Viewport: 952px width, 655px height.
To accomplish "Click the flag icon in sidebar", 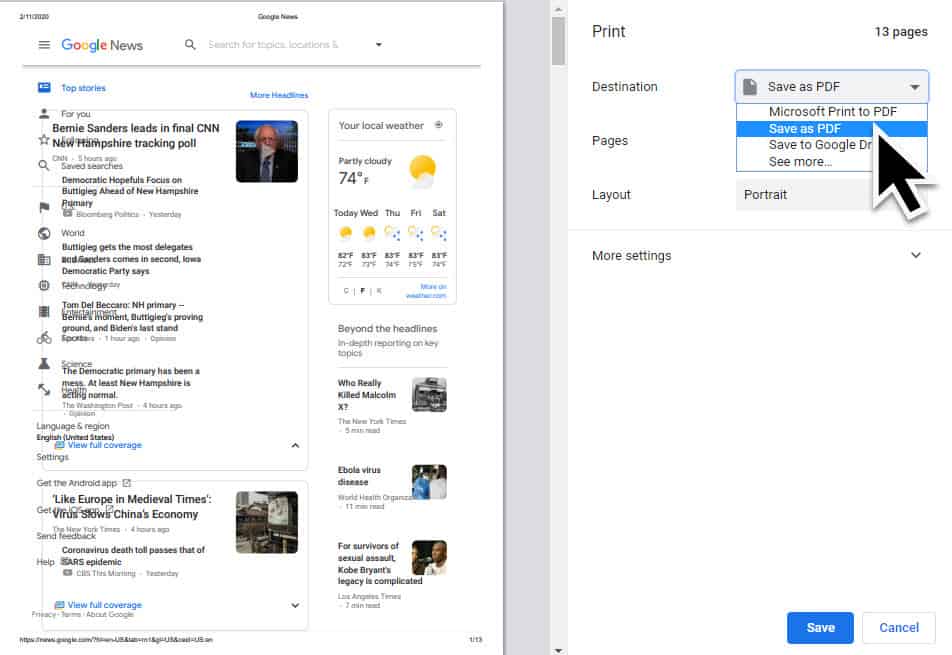I will click(x=44, y=207).
